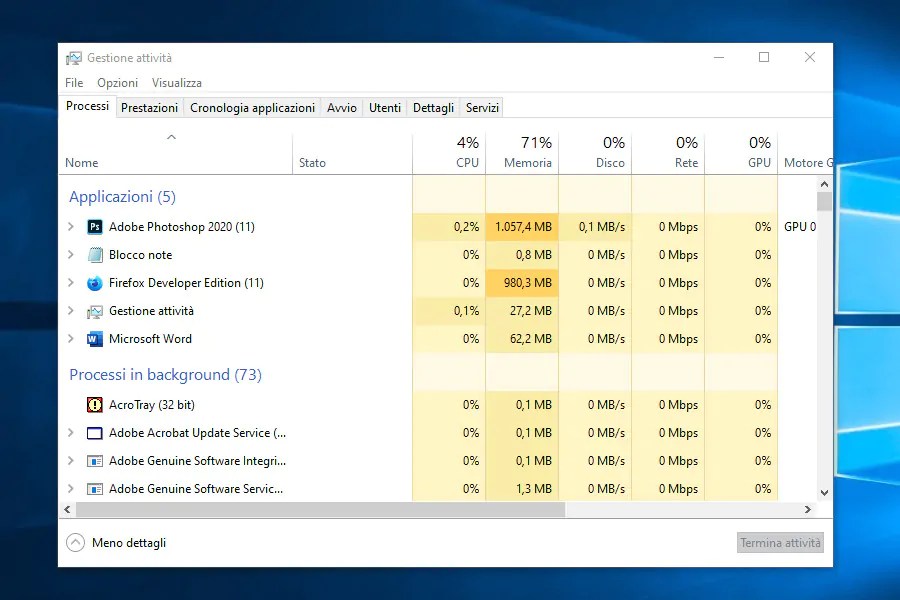The height and width of the screenshot is (600, 900).
Task: Click the Task Manager title bar icon
Action: click(73, 58)
